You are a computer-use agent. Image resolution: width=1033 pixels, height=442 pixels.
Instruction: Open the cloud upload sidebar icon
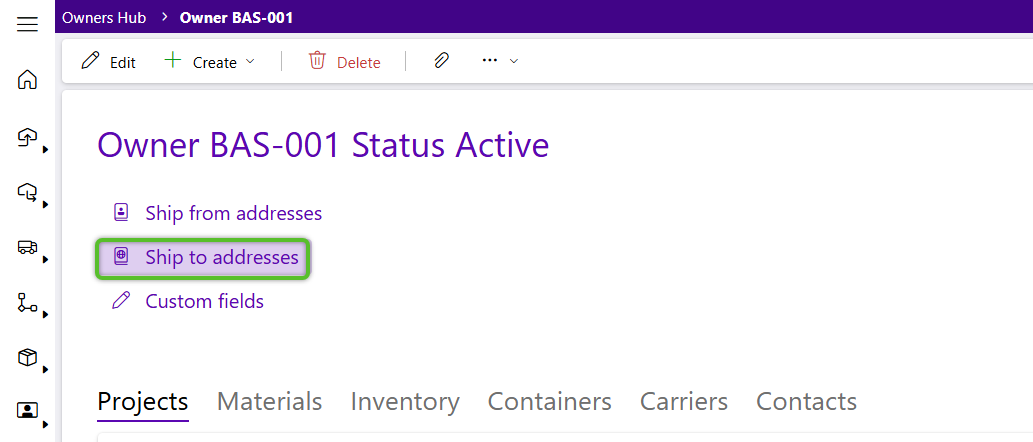[x=27, y=136]
